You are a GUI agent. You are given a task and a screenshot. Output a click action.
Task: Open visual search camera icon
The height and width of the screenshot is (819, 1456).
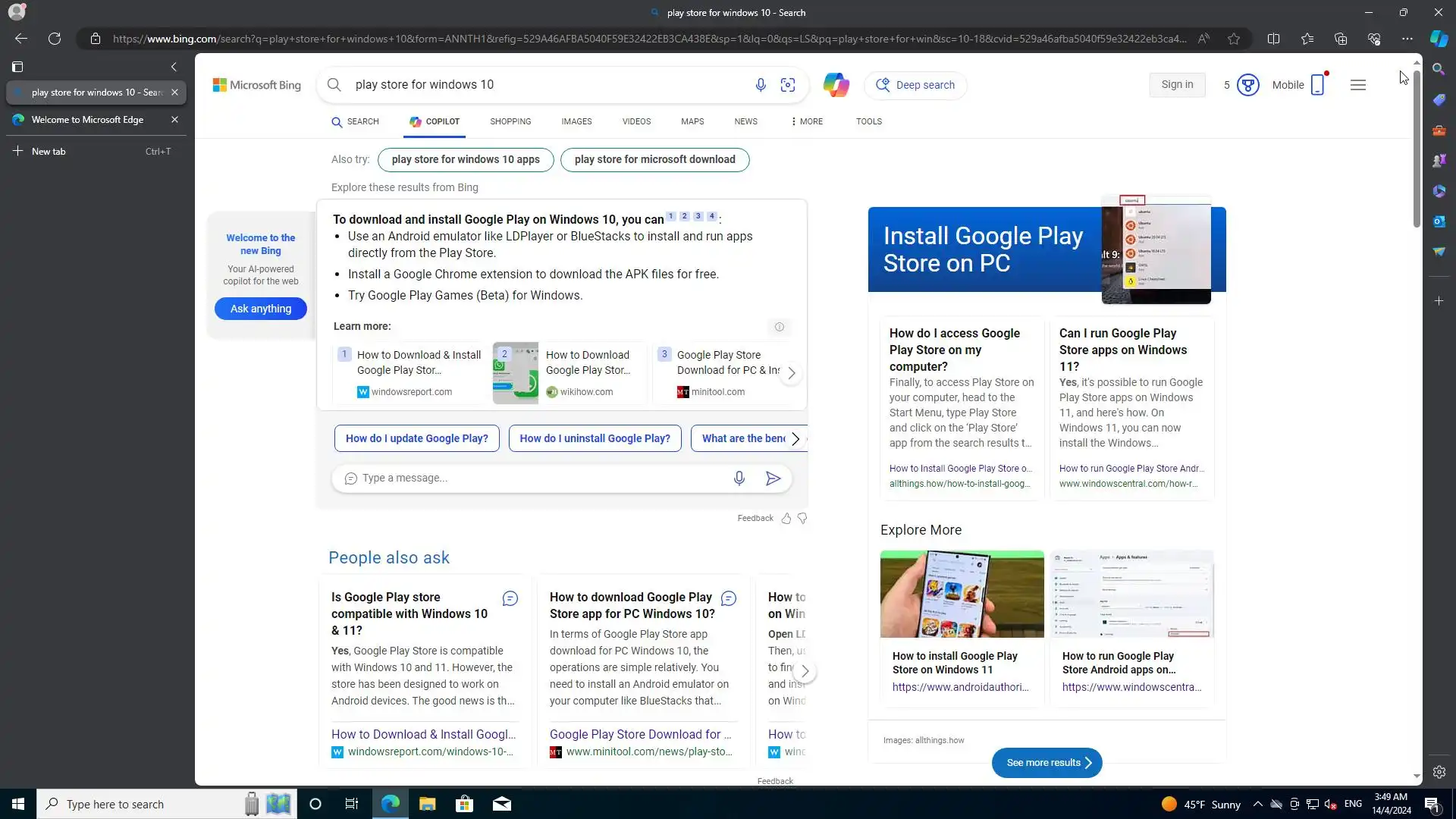point(788,85)
